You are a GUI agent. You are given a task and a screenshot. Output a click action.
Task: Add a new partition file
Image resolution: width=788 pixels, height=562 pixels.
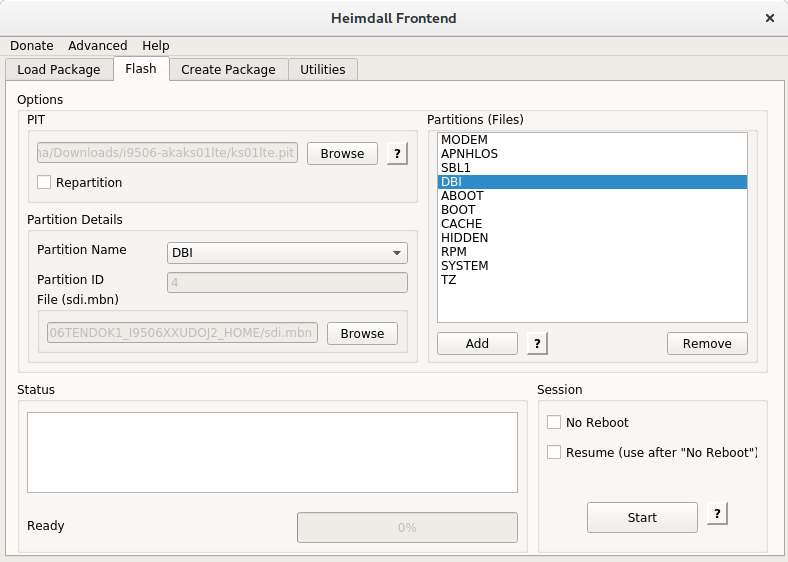(x=477, y=343)
